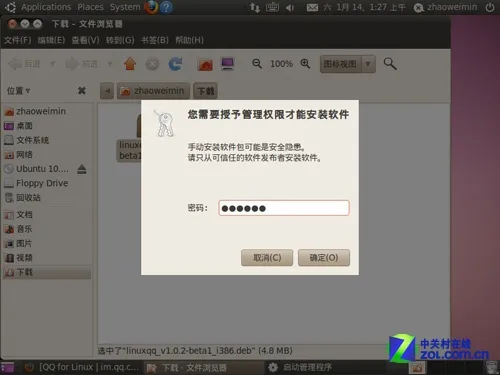500x375 pixels.
Task: Click the 密码 password input field
Action: pos(284,208)
